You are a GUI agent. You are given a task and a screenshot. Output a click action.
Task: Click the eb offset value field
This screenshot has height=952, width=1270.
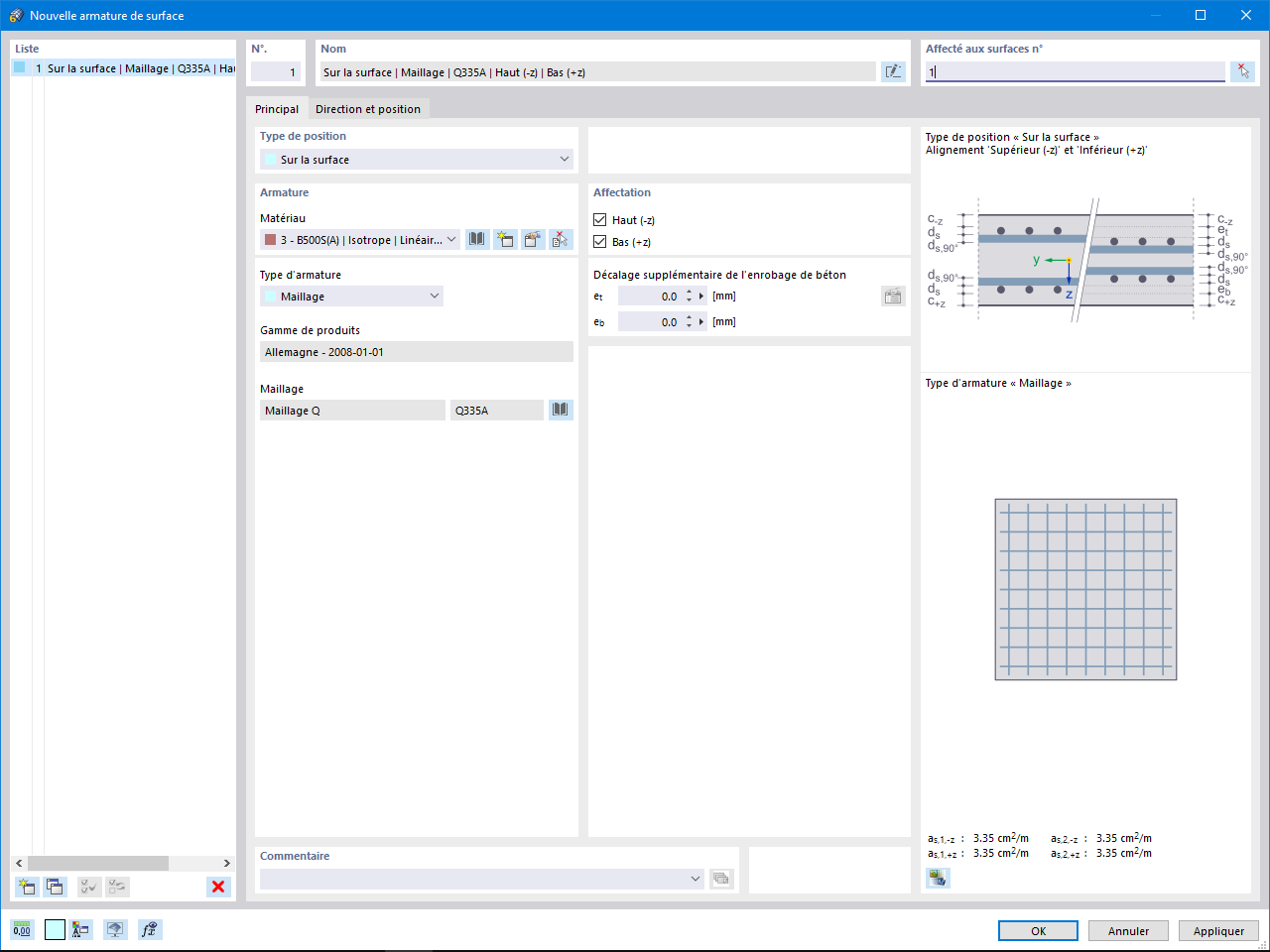(x=650, y=321)
